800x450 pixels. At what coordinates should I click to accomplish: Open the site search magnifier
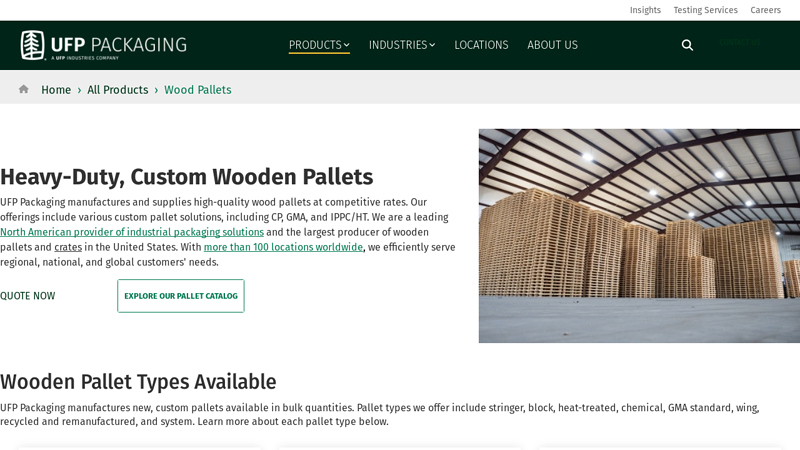[687, 45]
